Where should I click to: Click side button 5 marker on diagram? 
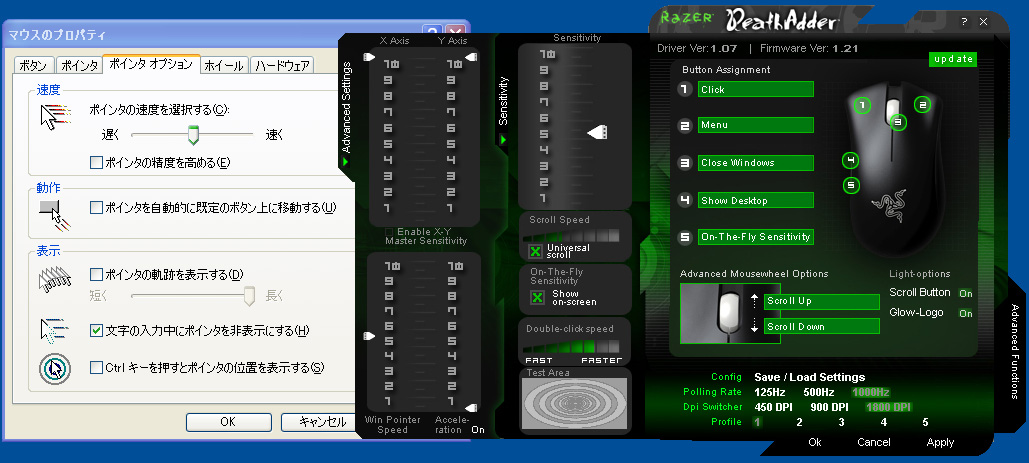[850, 186]
